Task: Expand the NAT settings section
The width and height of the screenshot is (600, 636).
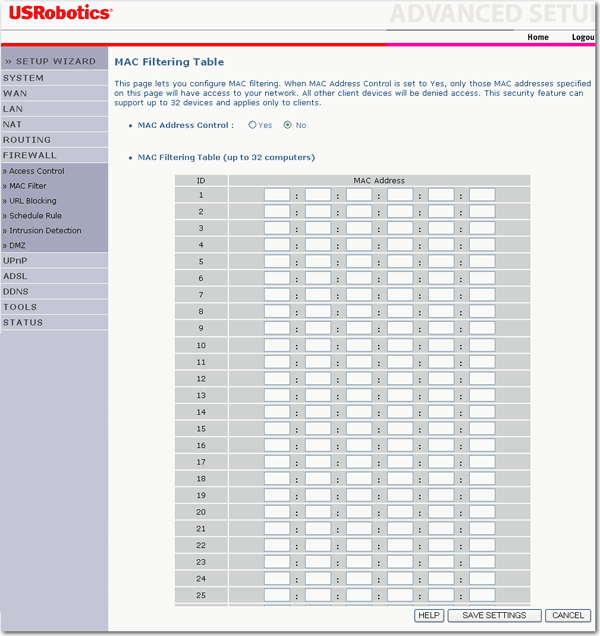Action: point(12,124)
